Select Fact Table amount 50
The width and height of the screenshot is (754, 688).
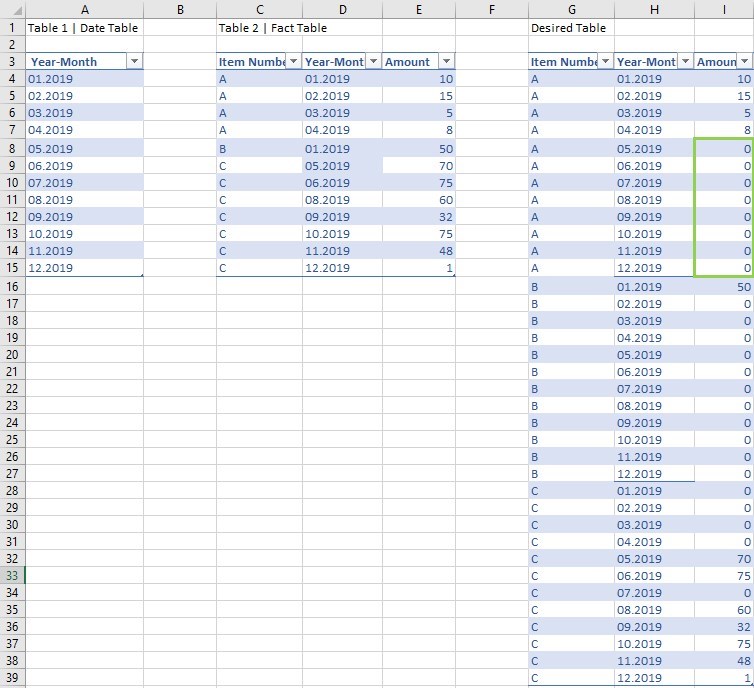point(419,149)
